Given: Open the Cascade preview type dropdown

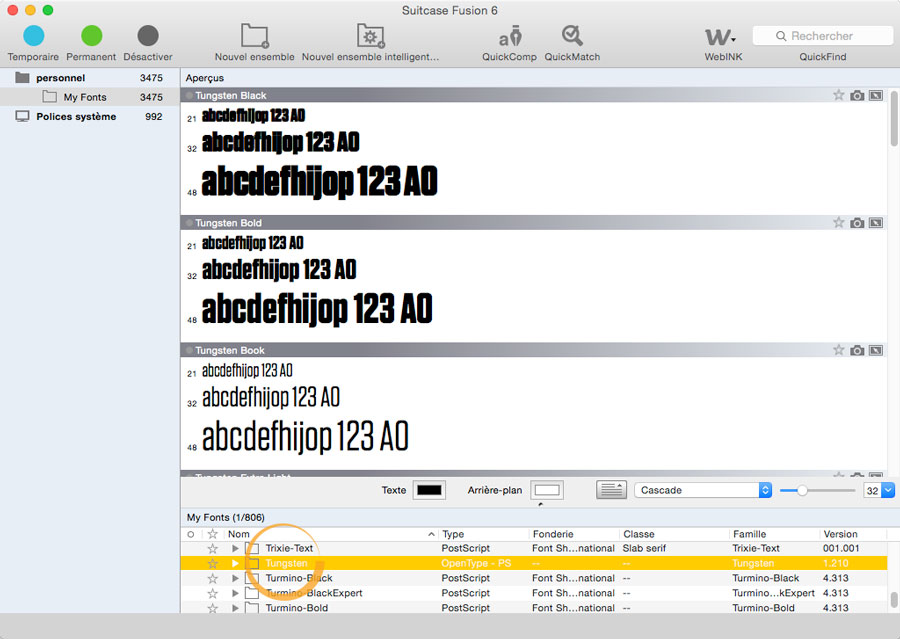Looking at the screenshot, I should point(703,490).
